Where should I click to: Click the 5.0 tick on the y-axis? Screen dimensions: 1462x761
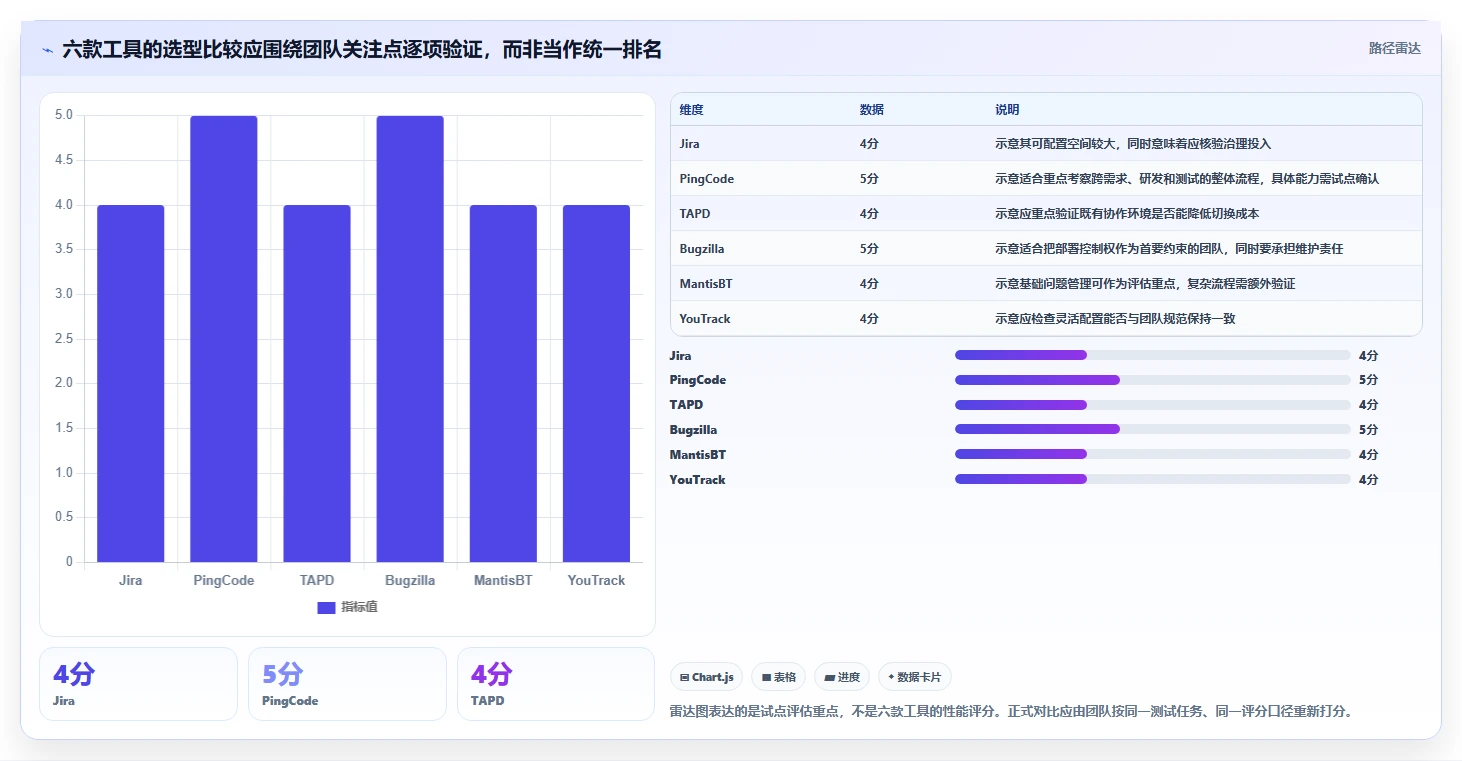(x=63, y=115)
